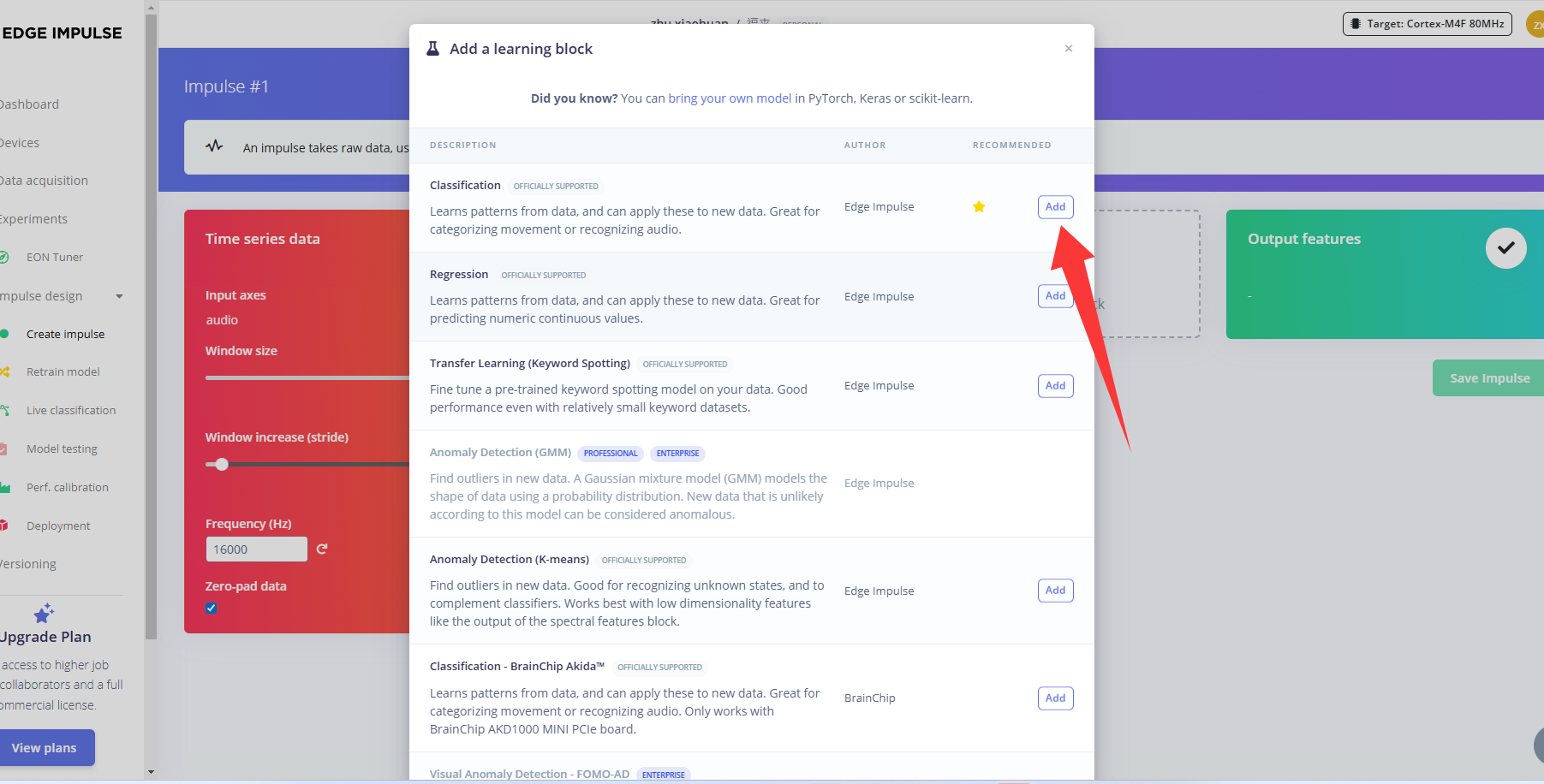Viewport: 1544px width, 784px height.
Task: Follow the bring your own model link
Action: (x=730, y=98)
